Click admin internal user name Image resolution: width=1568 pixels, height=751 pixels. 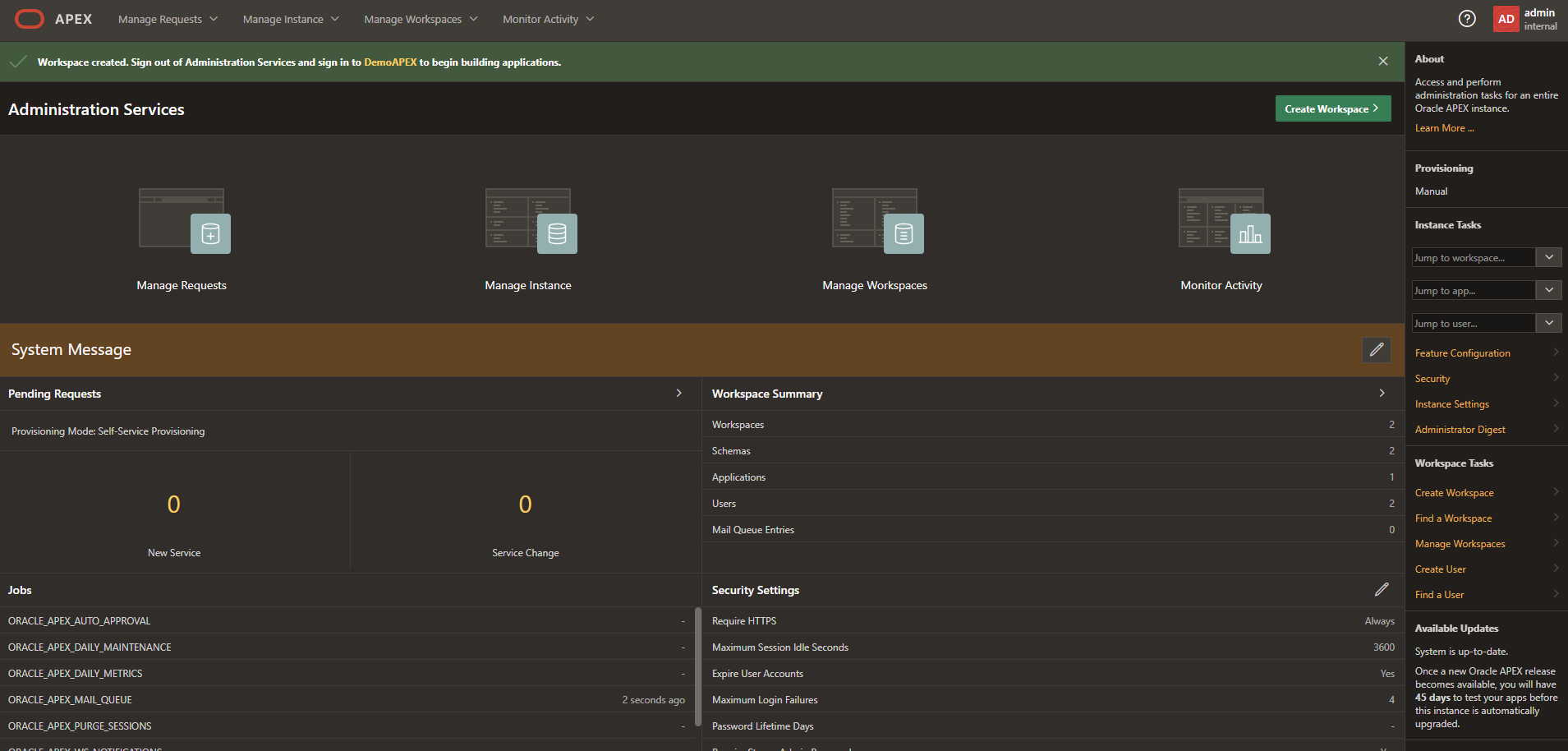[1540, 19]
